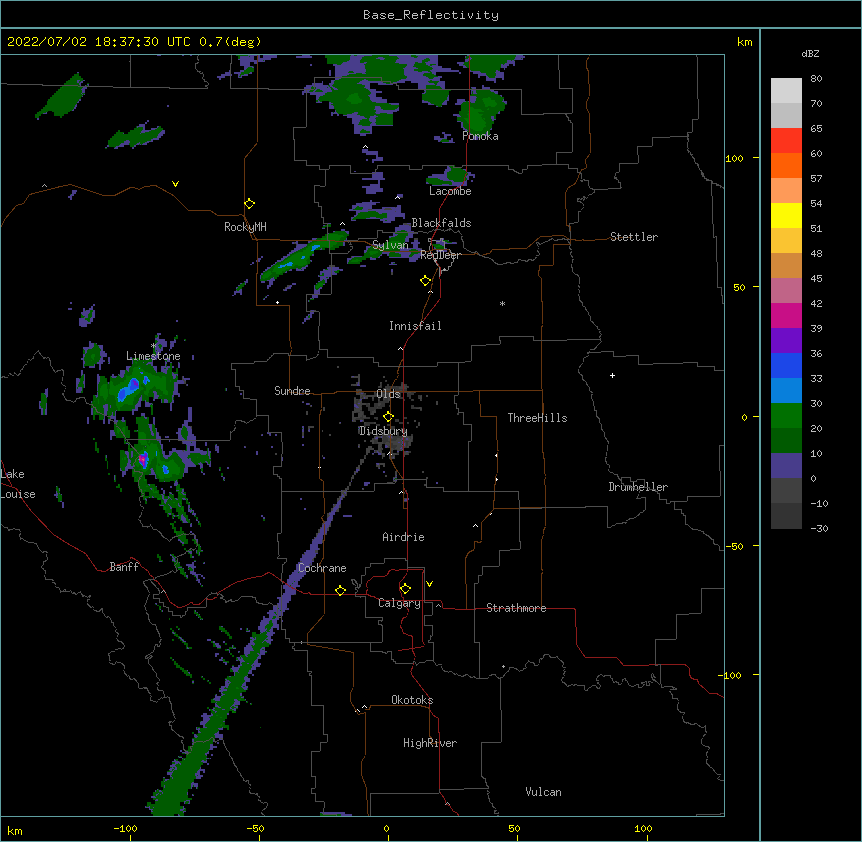Click the -50 tick on the bottom x-axis
The width and height of the screenshot is (862, 842).
pyautogui.click(x=255, y=828)
